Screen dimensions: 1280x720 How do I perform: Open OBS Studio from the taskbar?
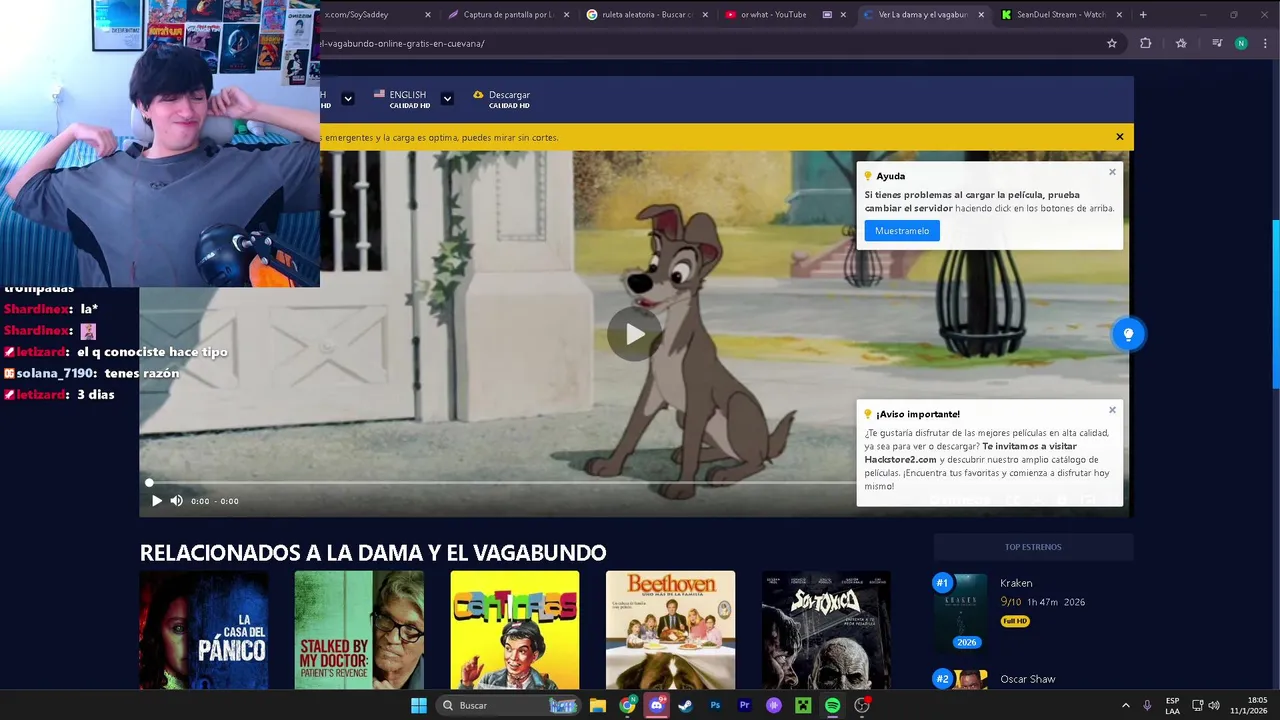point(862,706)
